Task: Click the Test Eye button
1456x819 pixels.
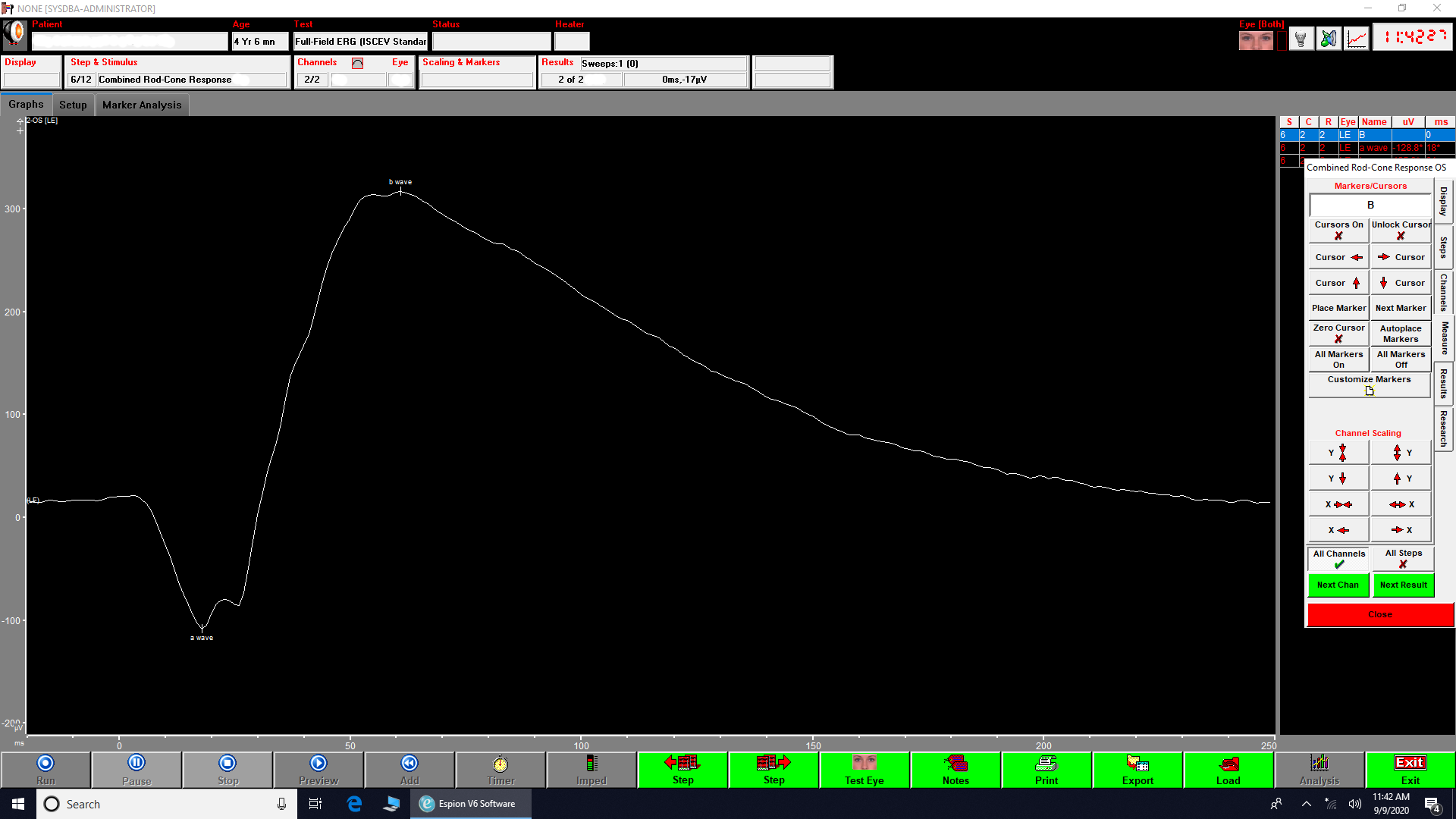Action: point(864,769)
